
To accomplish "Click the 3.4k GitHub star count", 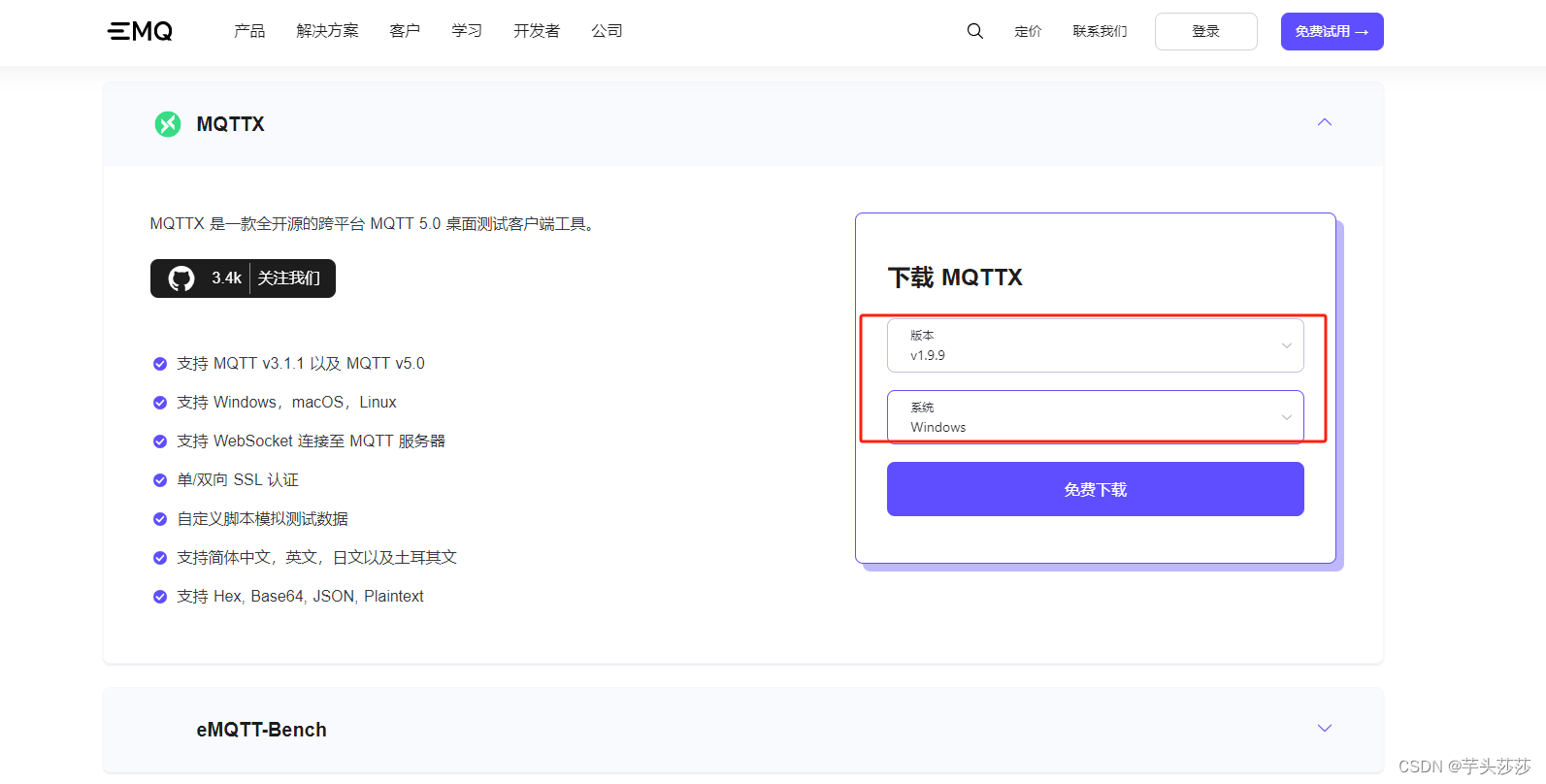I will (x=226, y=278).
